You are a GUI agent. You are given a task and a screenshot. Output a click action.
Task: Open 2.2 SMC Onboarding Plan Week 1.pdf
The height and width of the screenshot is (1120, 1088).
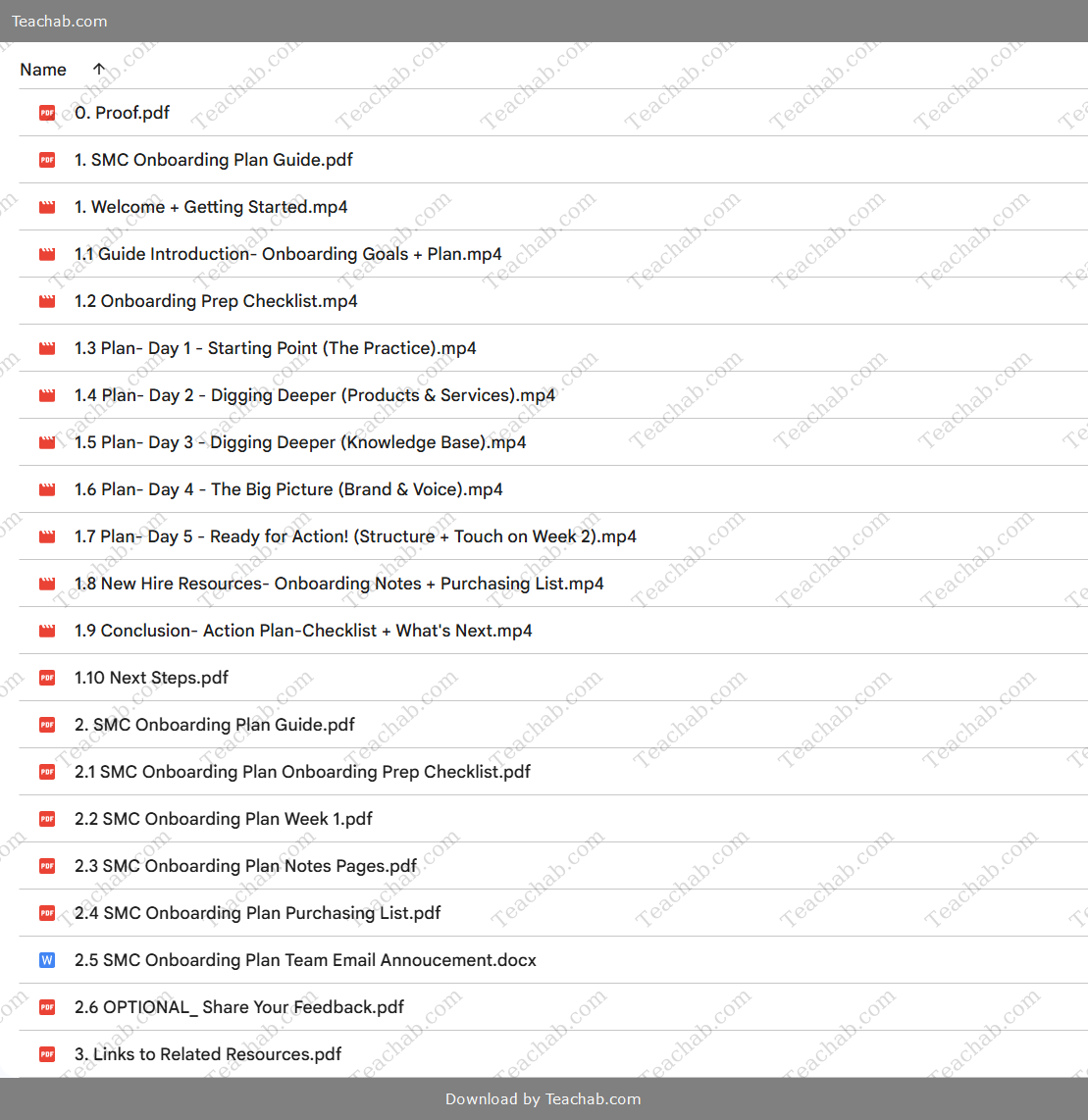tap(223, 819)
